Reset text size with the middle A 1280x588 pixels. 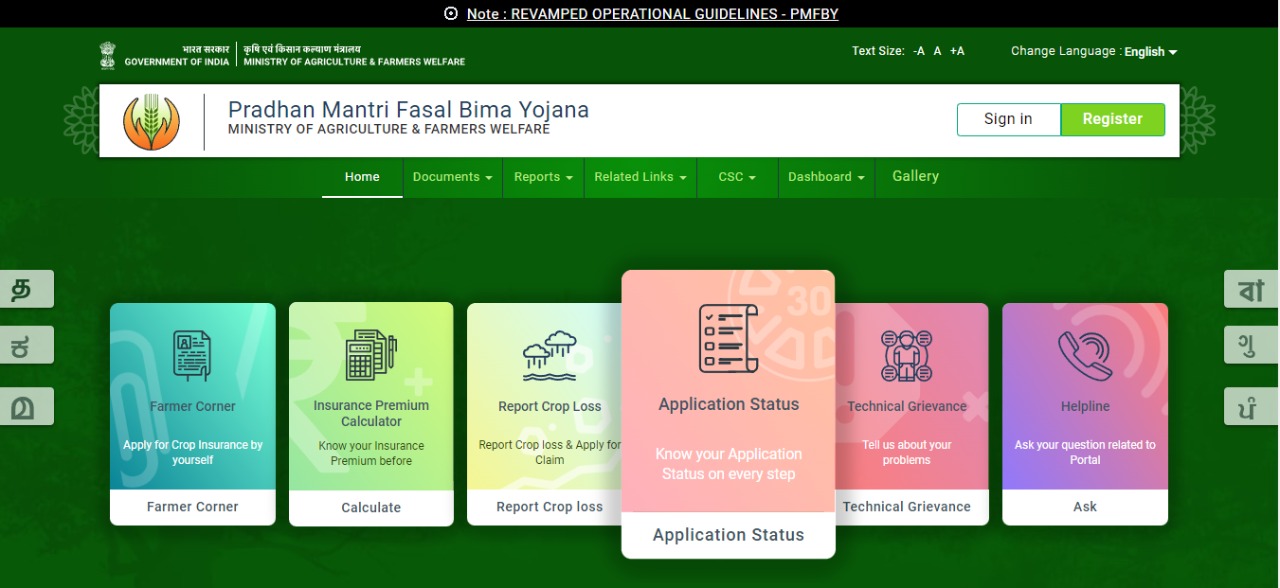click(x=938, y=51)
